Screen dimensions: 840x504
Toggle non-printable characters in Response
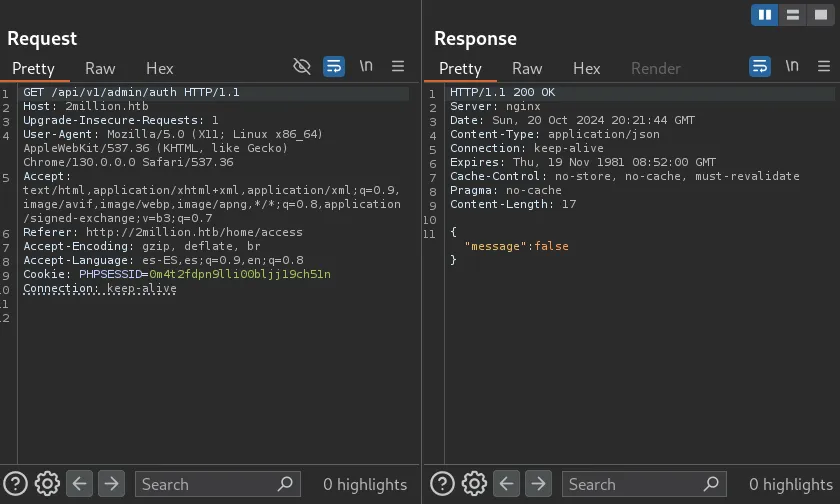click(792, 67)
